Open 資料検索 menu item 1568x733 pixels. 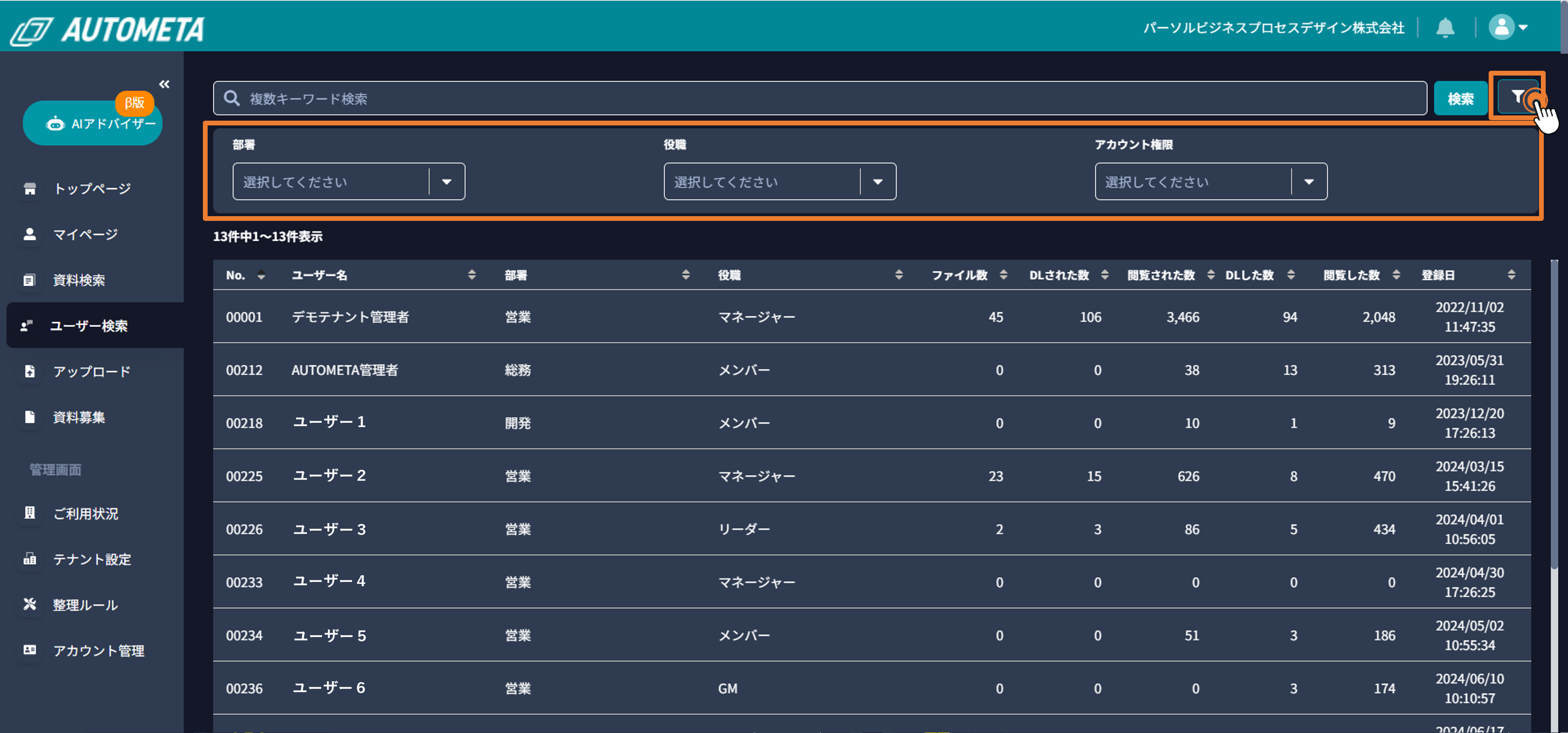pos(79,280)
